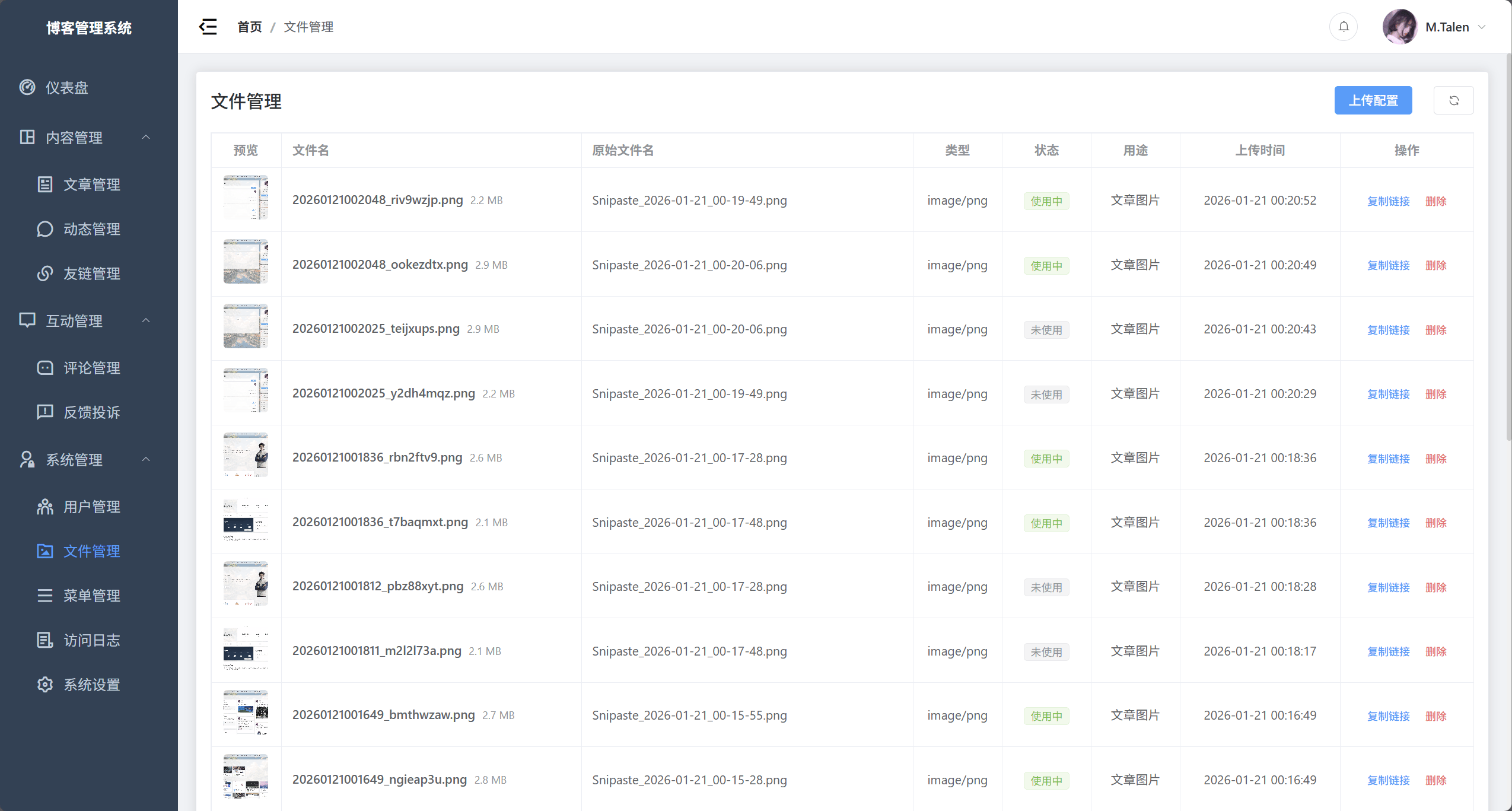
Task: Click the 上传配置 button
Action: 1373,100
